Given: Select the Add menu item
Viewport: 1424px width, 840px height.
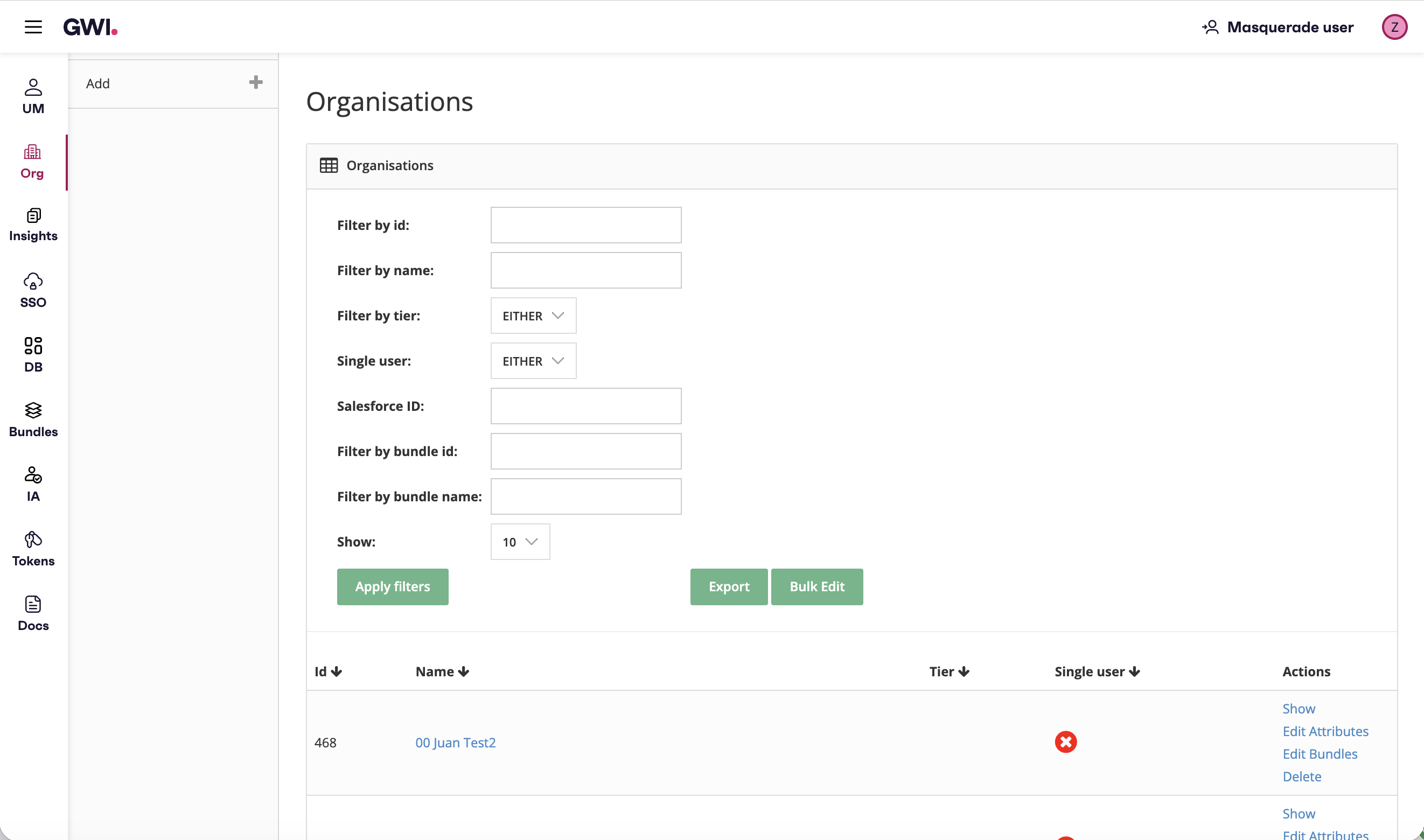Looking at the screenshot, I should [173, 84].
